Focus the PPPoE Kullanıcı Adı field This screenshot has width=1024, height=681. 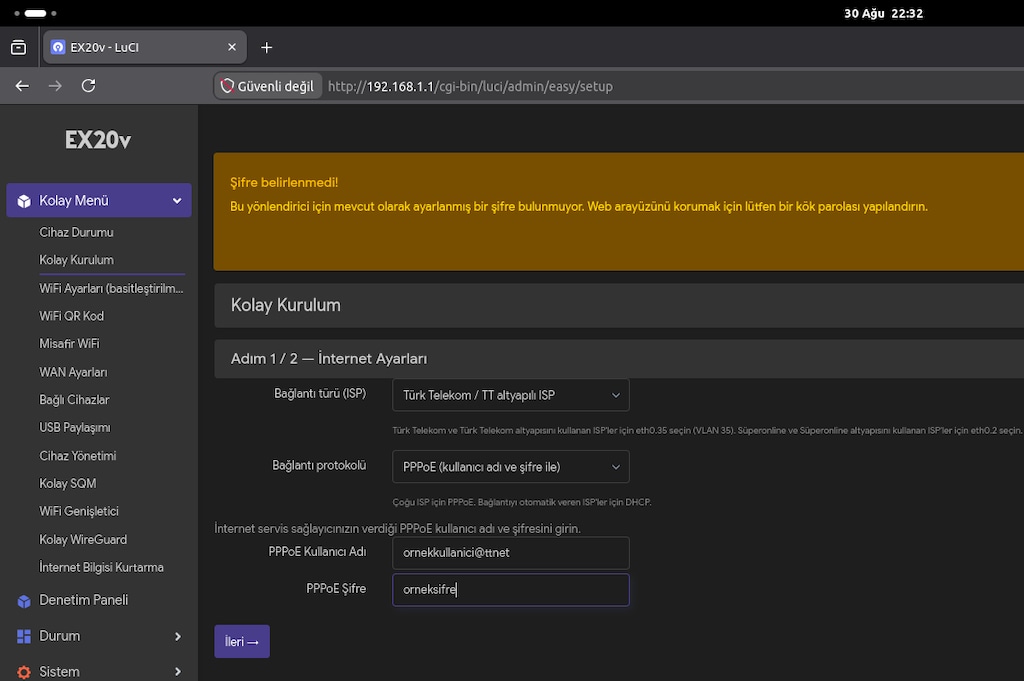(511, 553)
